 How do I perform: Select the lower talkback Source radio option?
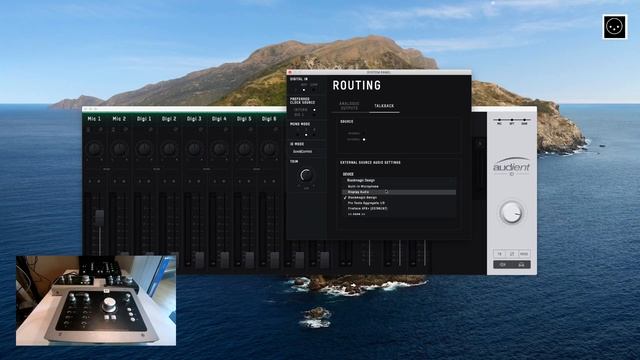[364, 140]
